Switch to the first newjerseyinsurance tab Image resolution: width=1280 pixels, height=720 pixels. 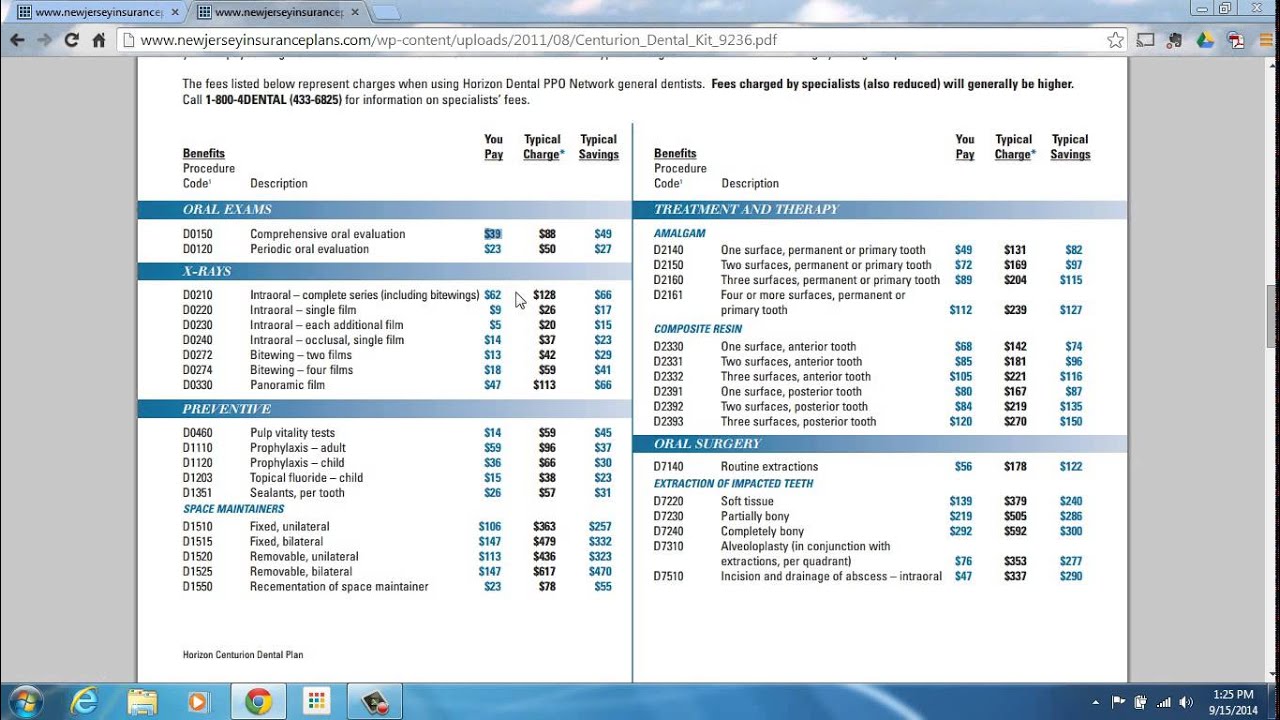coord(97,12)
